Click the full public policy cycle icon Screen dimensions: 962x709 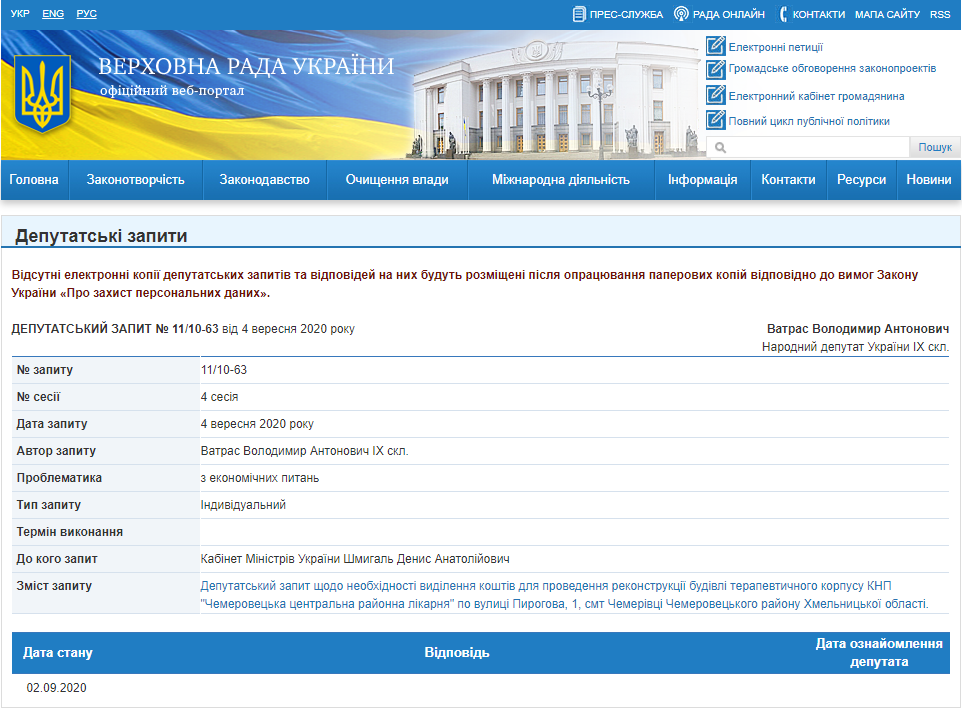coord(715,120)
